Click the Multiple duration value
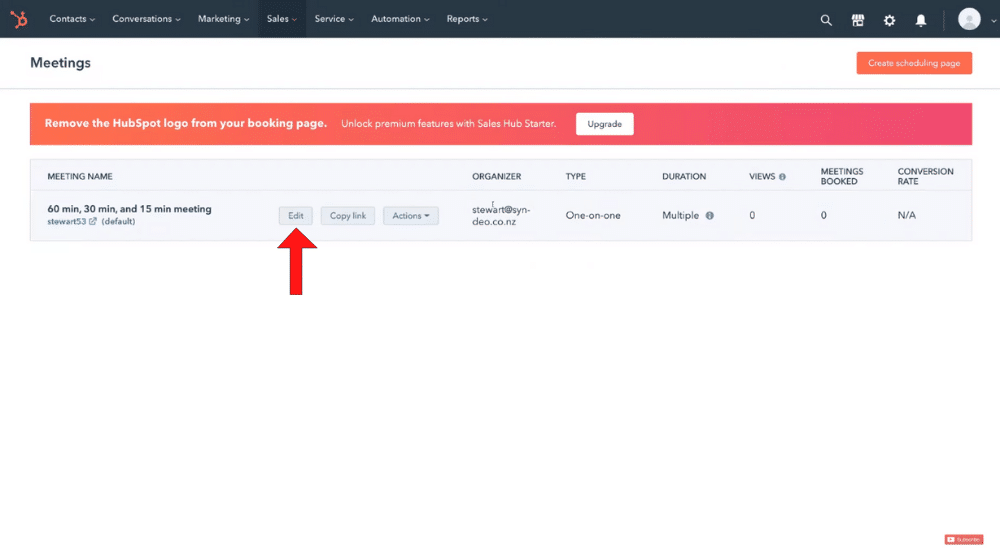 (680, 216)
